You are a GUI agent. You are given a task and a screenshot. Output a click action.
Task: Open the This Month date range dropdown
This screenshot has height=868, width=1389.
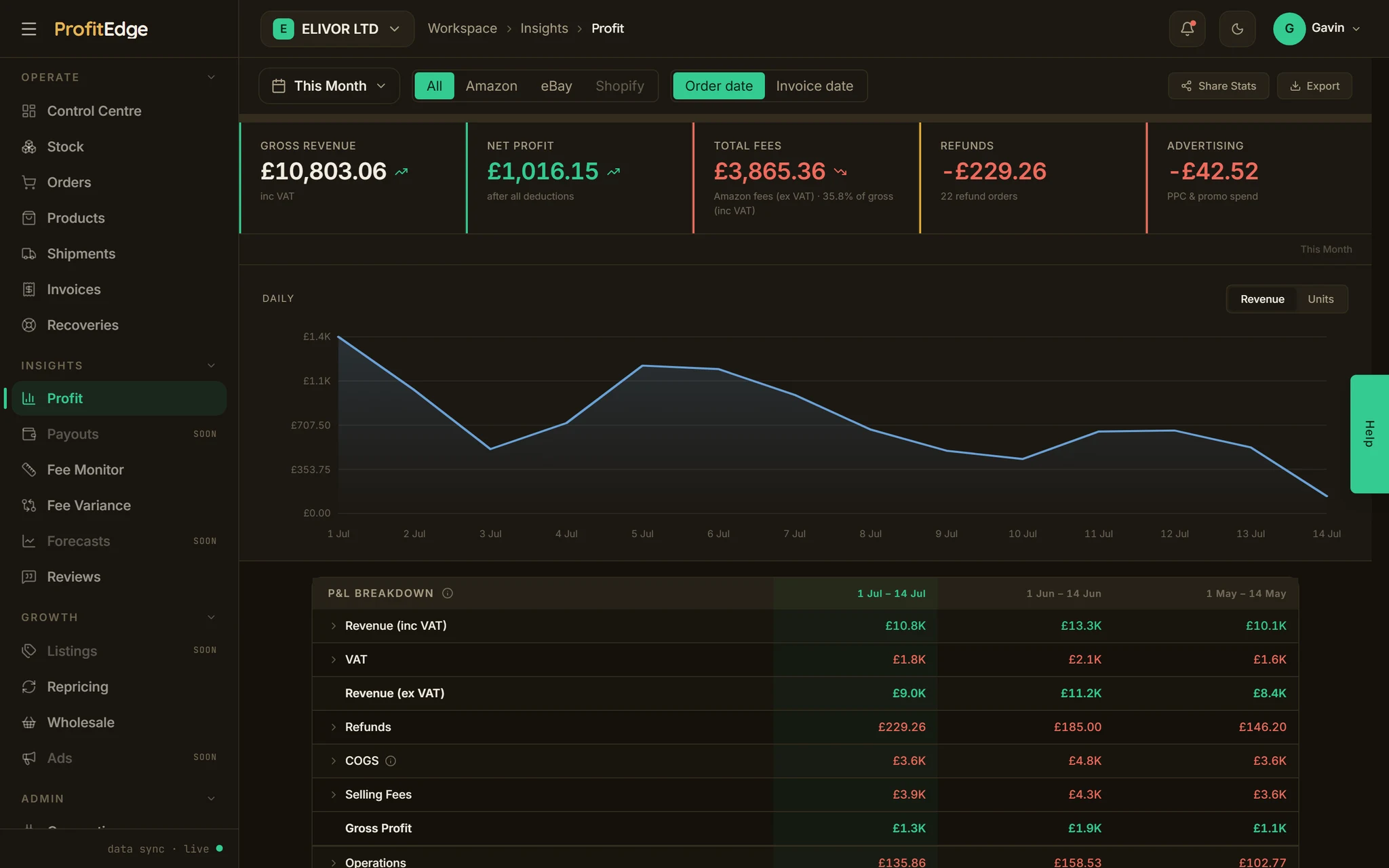[x=329, y=86]
